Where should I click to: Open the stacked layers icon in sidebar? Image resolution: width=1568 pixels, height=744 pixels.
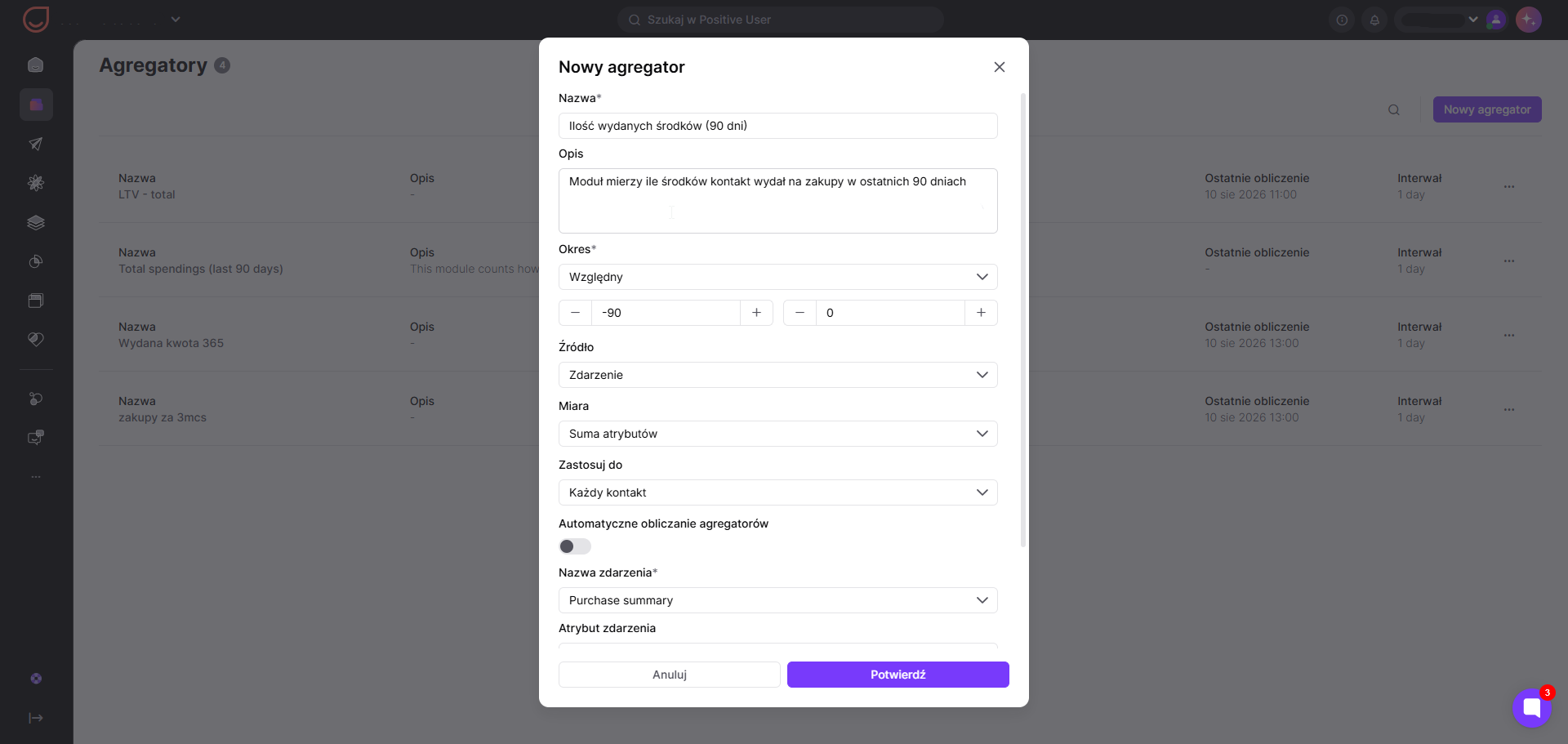pyautogui.click(x=36, y=222)
